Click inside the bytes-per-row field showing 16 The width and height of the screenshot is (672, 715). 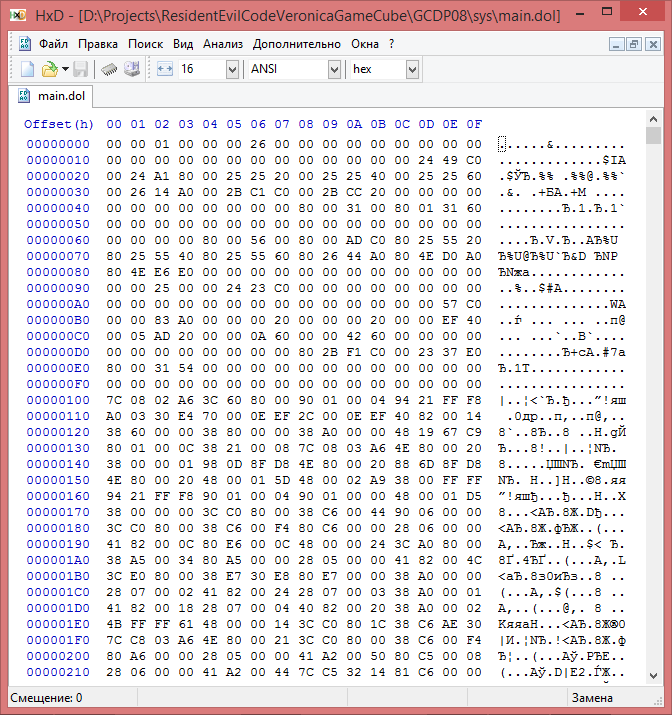(201, 69)
